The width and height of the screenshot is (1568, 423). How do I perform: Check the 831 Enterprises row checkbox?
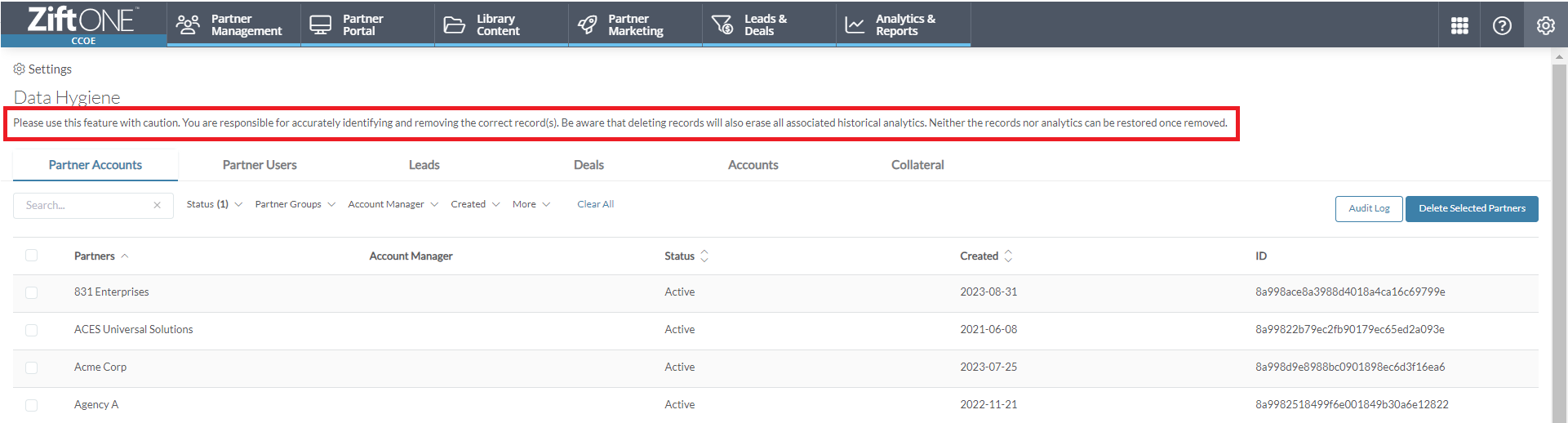[x=31, y=292]
